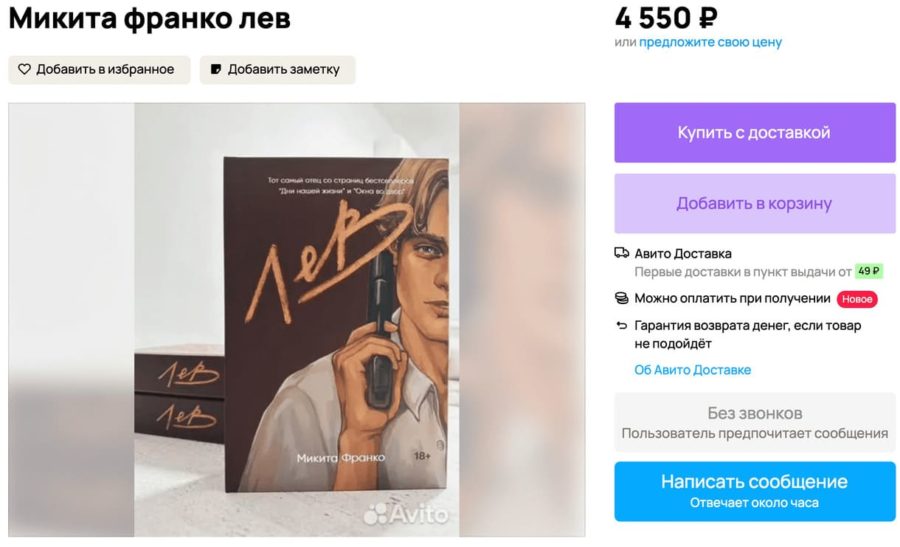Click the green 49 ₽ price badge
The height and width of the screenshot is (547, 900).
pos(869,271)
